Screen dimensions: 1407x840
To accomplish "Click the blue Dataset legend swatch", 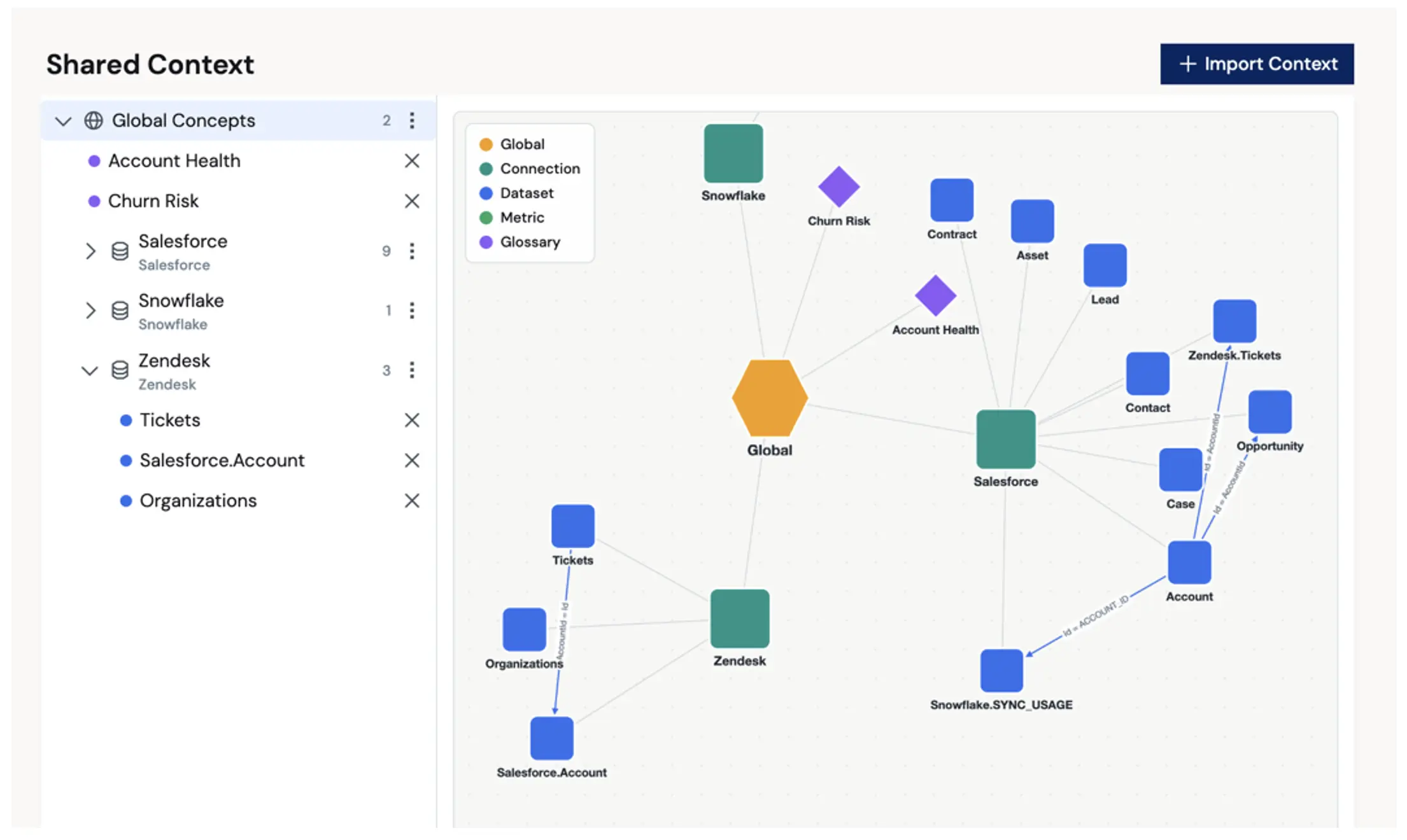I will tap(486, 193).
